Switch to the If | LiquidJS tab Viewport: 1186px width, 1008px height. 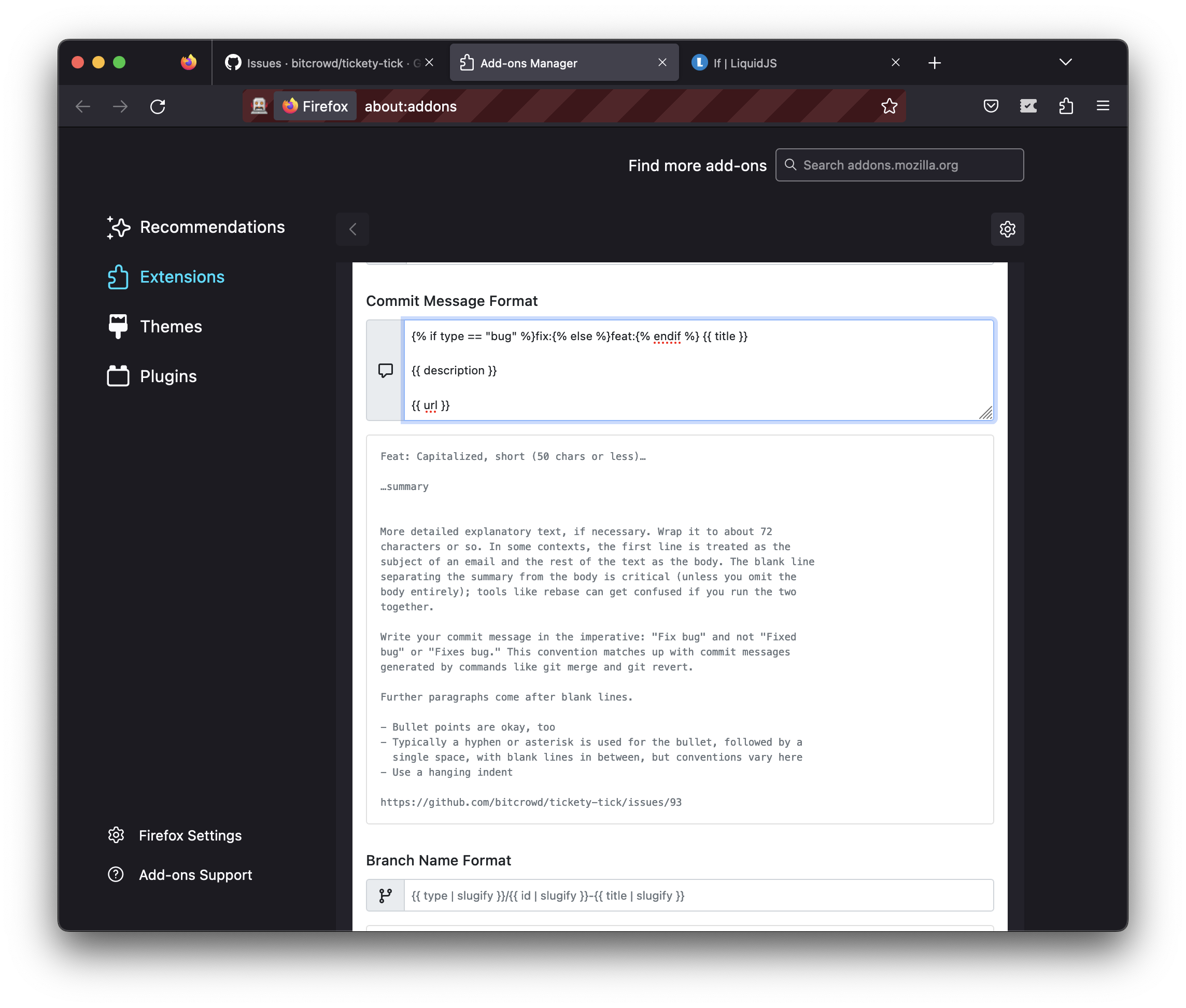click(x=788, y=63)
